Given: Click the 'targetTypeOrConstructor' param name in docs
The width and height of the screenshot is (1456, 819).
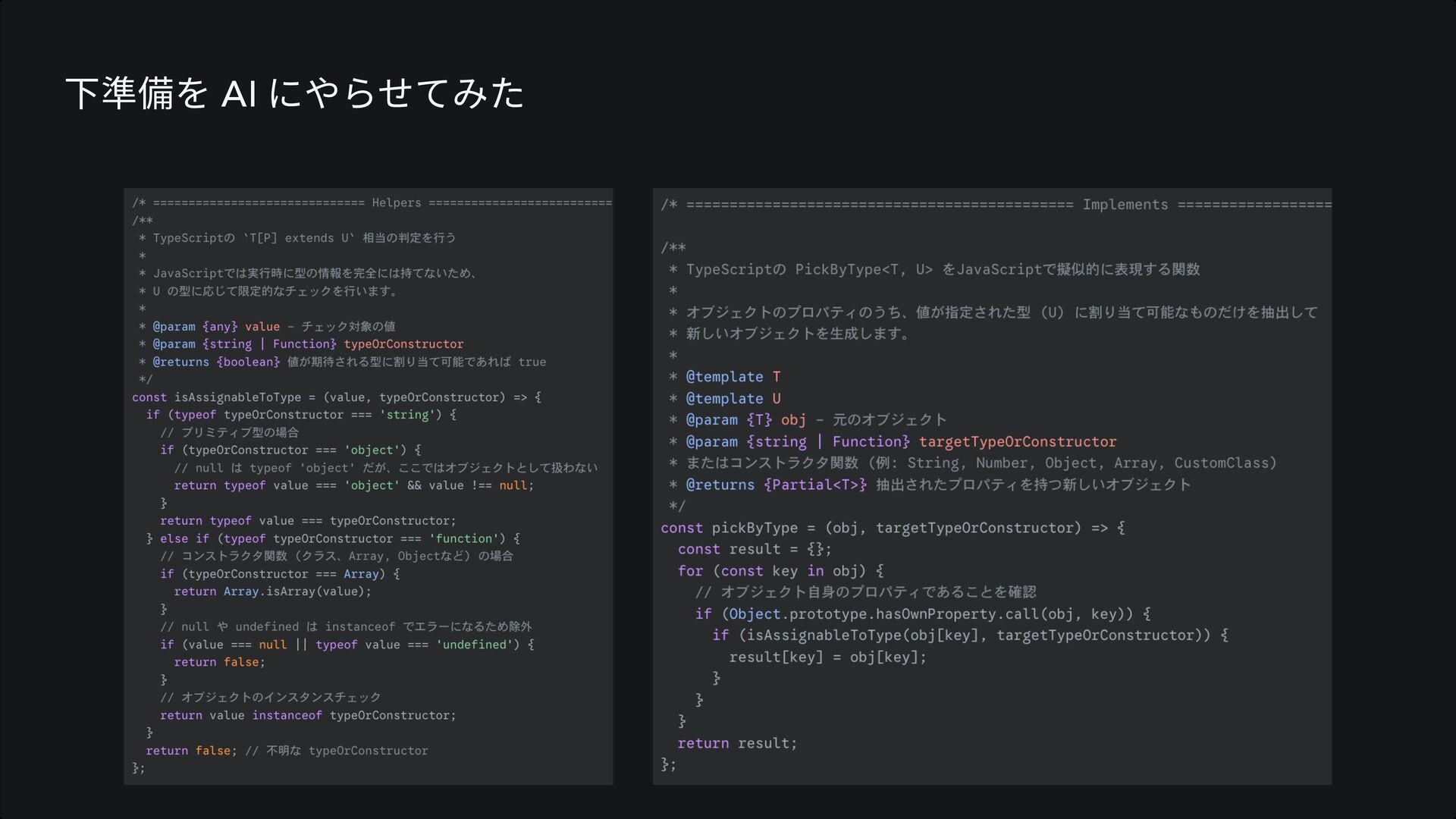Looking at the screenshot, I should [1017, 442].
